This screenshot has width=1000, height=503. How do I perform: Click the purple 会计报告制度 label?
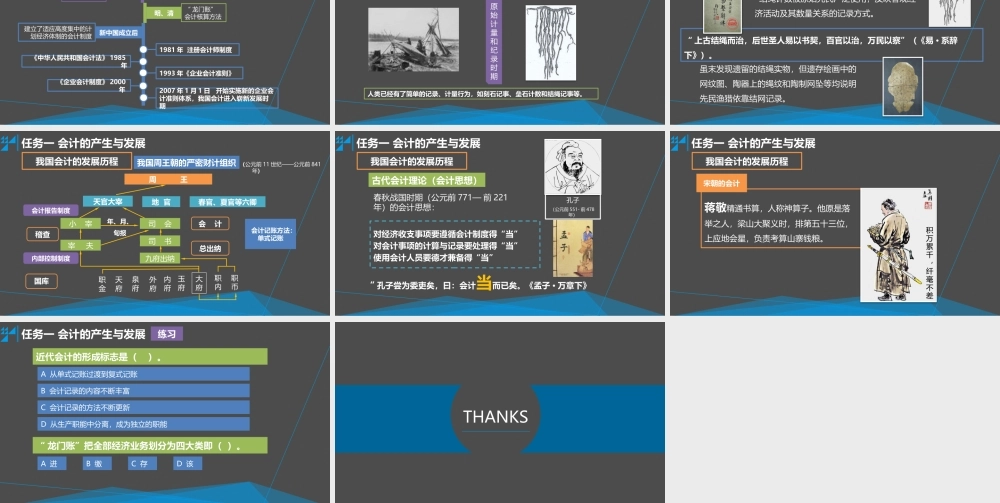click(51, 210)
